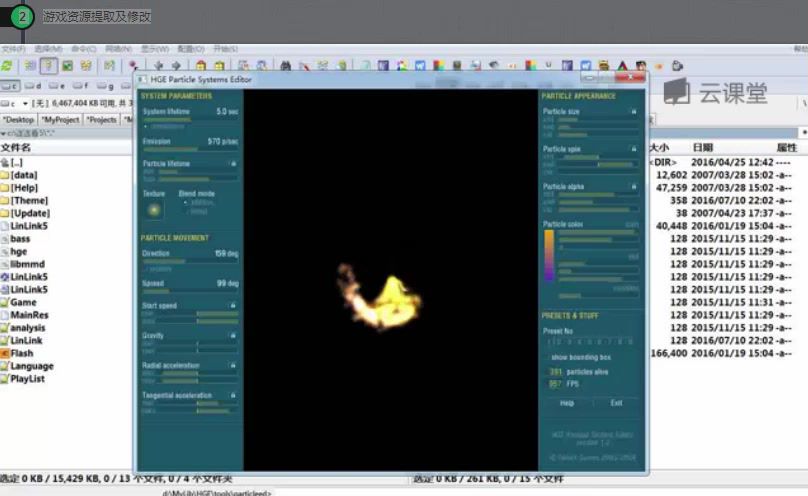
Task: Click the Spread slider showing 99 deg
Action: click(191, 292)
